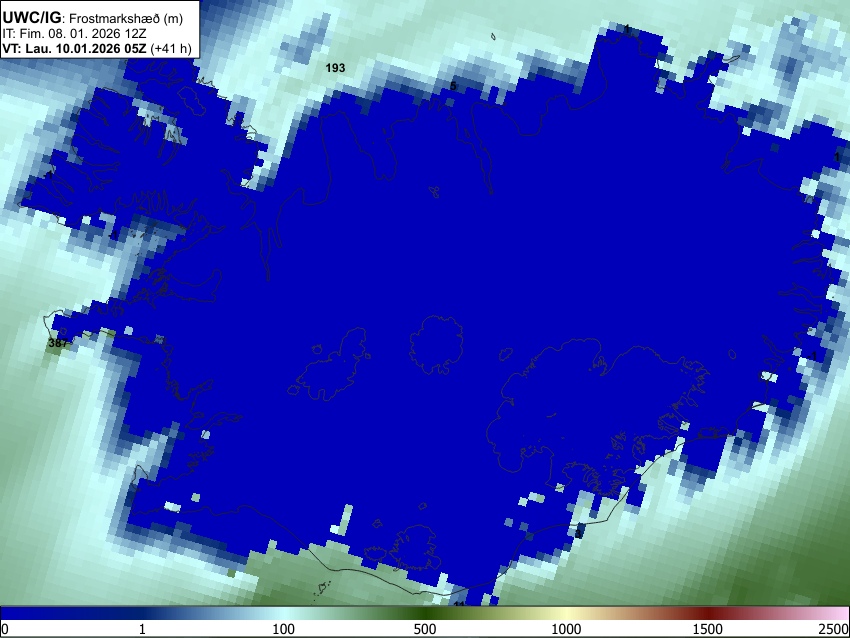Pick the pale yellow colour above the 1000 label

566,614
